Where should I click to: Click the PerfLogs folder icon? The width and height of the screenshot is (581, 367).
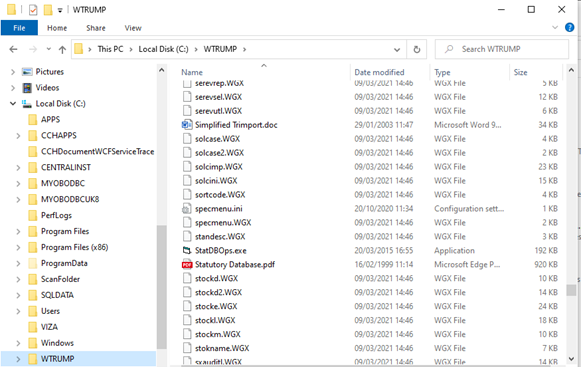pos(33,215)
